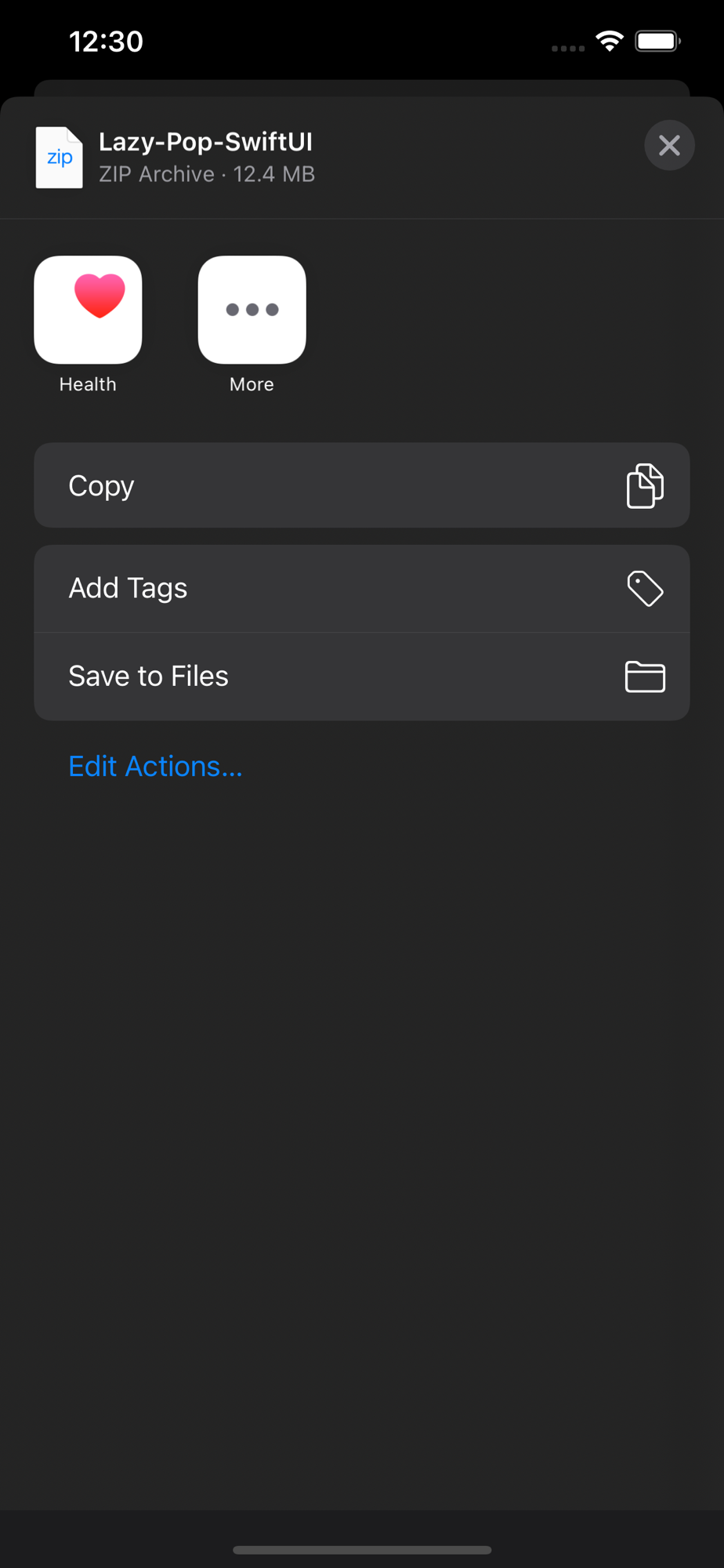
Task: Tap the home indicator bar
Action: point(362,1550)
